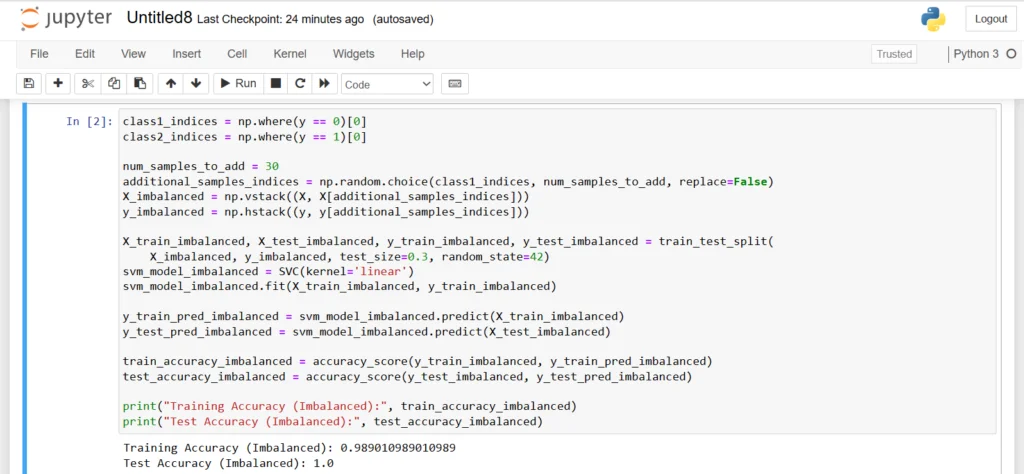Rename notebook by clicking Untitled8 title
1024x474 pixels.
(159, 18)
